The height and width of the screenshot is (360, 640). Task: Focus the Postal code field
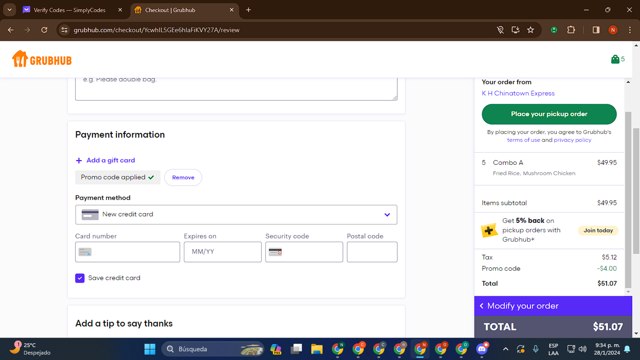(x=372, y=252)
